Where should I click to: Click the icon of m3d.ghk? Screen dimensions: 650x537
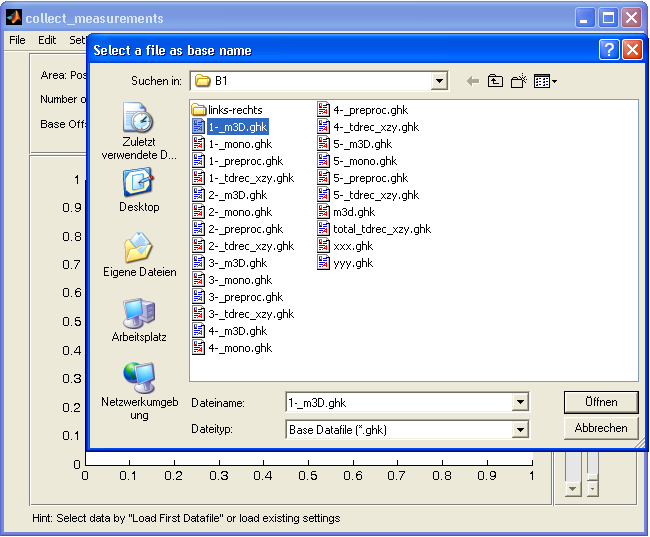tap(324, 212)
